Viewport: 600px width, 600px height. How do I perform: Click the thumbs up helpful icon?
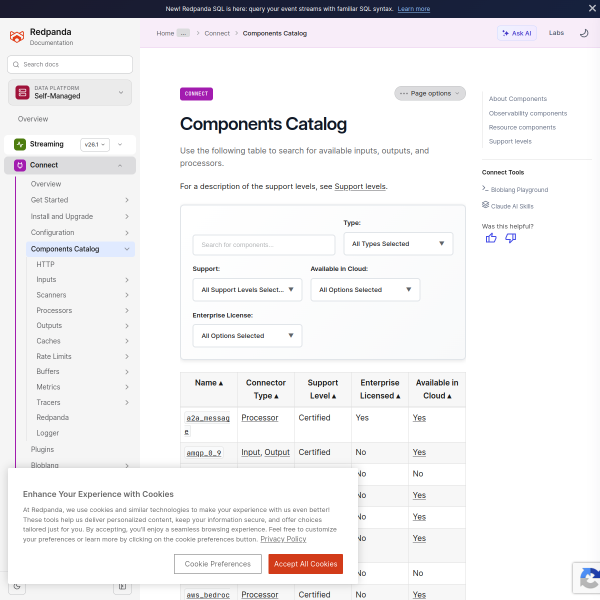(x=491, y=238)
